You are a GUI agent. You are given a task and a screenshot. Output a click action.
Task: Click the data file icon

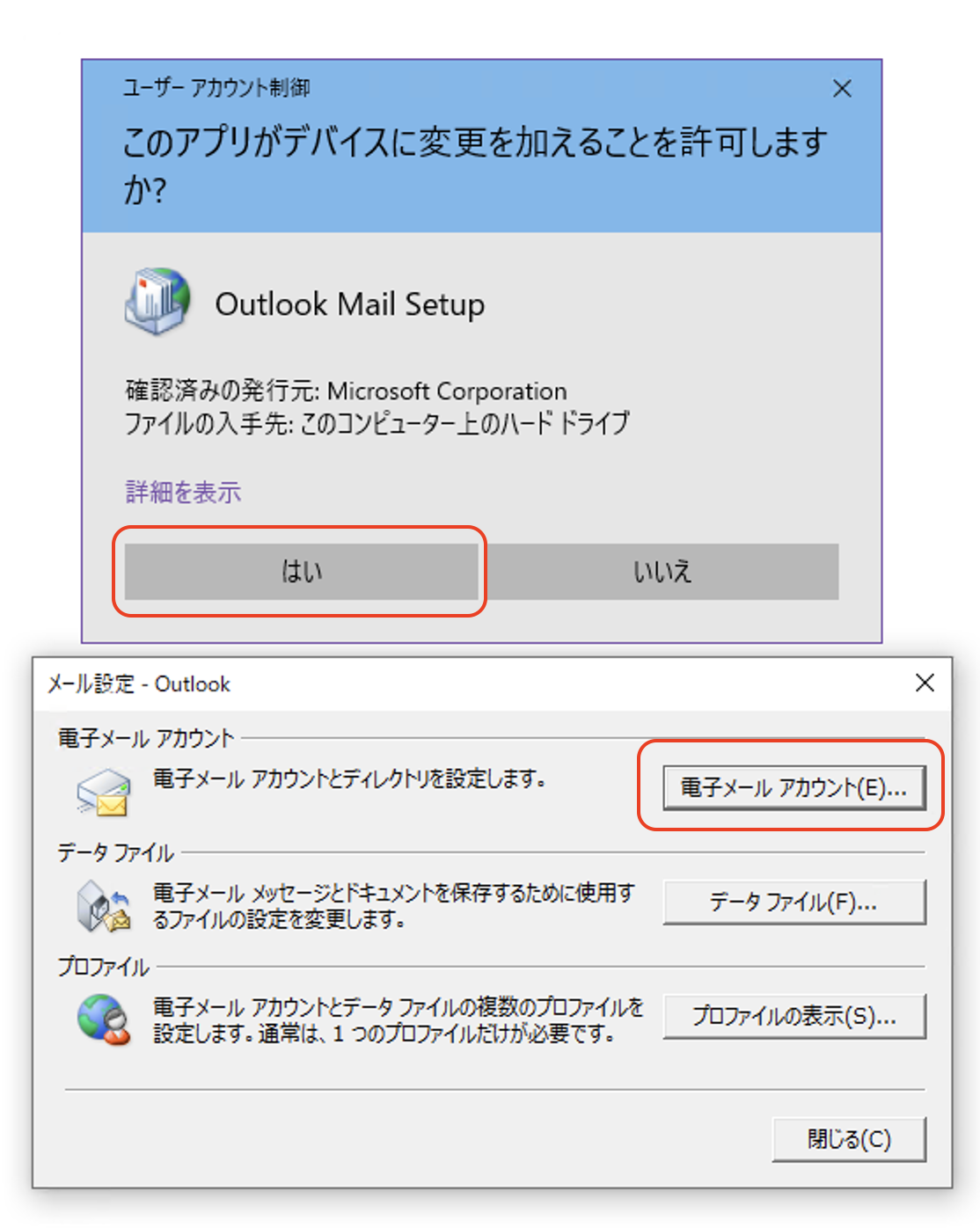coord(103,907)
